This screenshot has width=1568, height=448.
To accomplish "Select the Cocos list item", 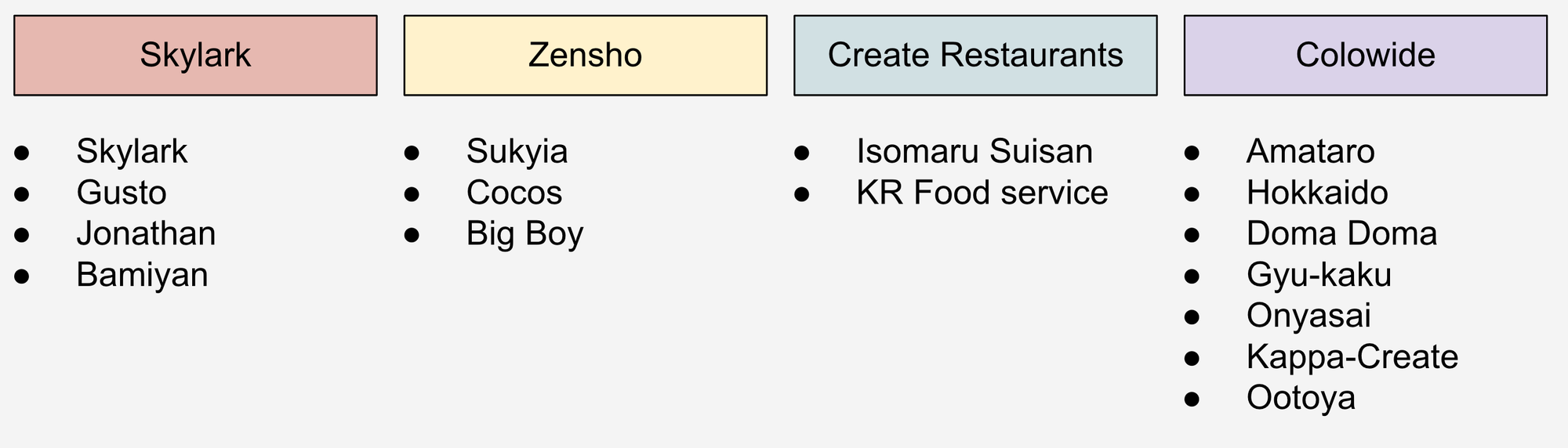I will [x=514, y=193].
